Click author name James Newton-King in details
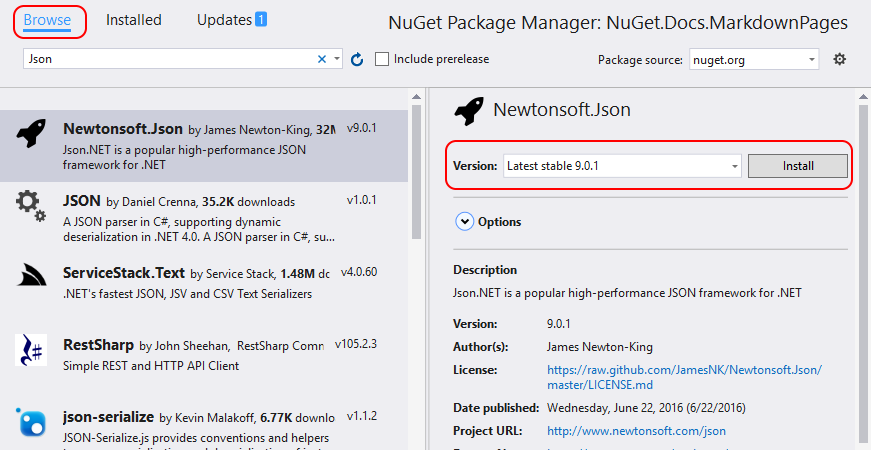871x451 pixels. pyautogui.click(x=599, y=347)
